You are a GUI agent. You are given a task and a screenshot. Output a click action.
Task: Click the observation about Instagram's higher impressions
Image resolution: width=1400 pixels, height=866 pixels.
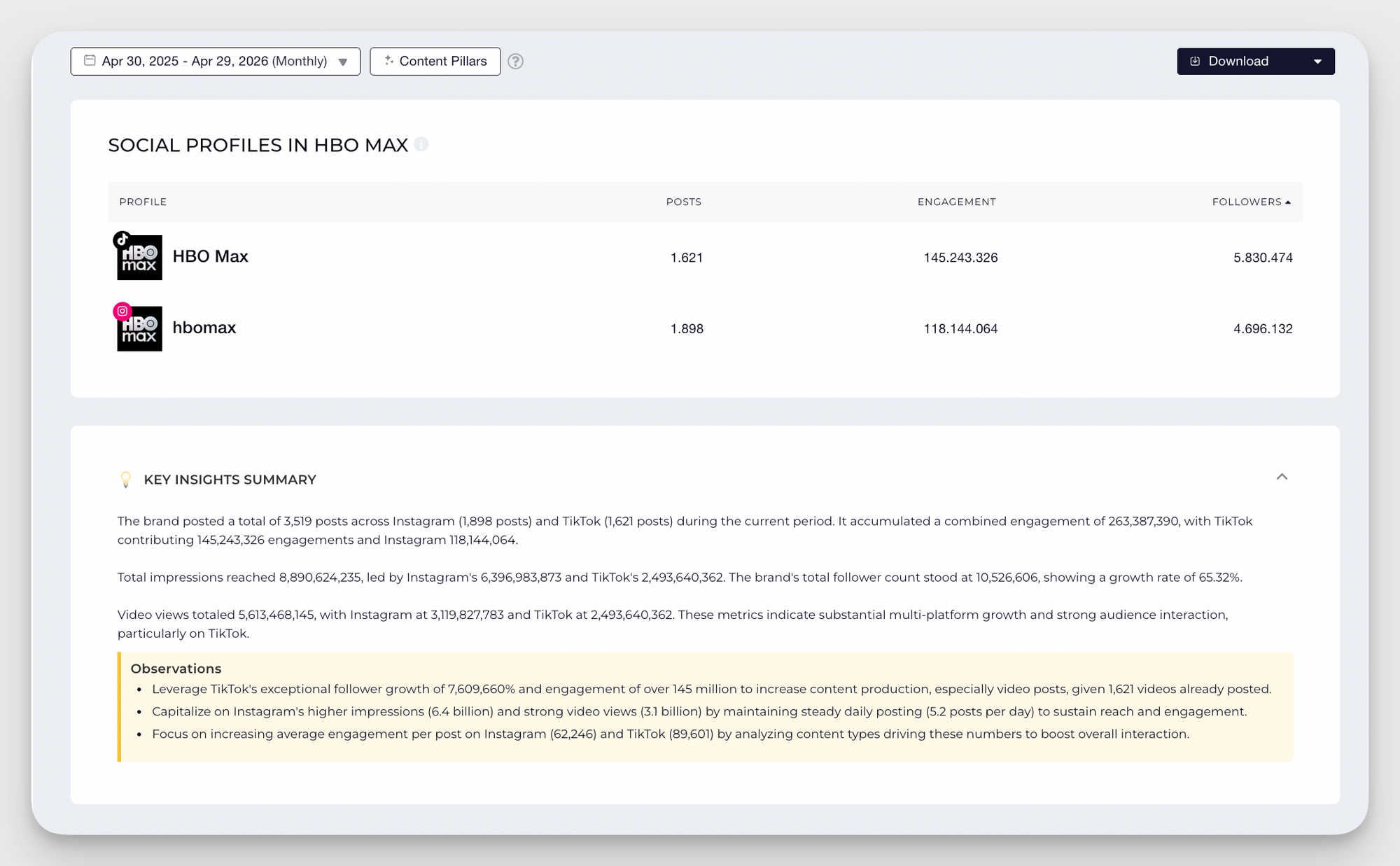coord(699,711)
